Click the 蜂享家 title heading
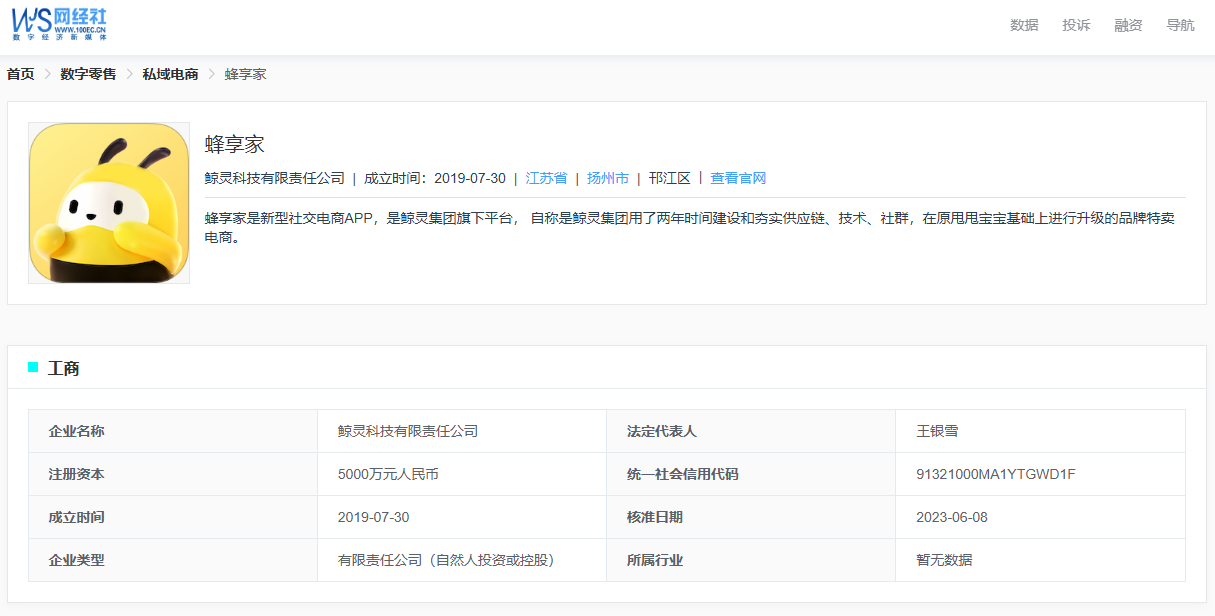The height and width of the screenshot is (616, 1215). 234,144
